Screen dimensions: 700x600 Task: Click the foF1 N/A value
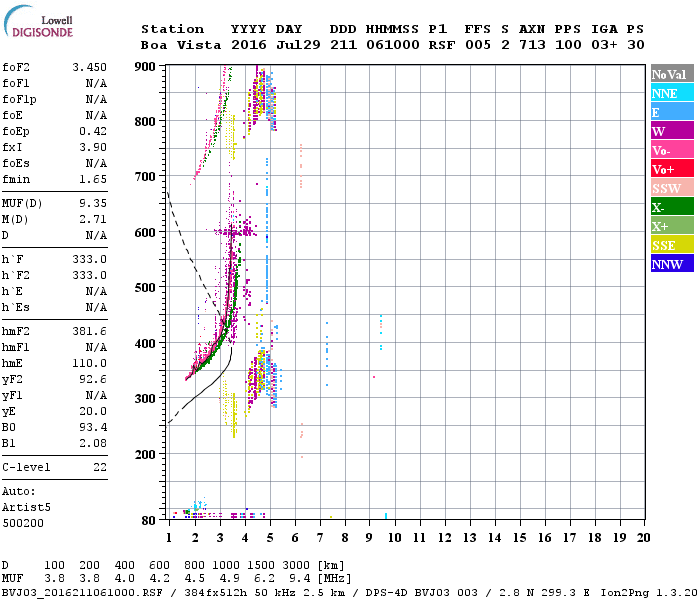96,83
